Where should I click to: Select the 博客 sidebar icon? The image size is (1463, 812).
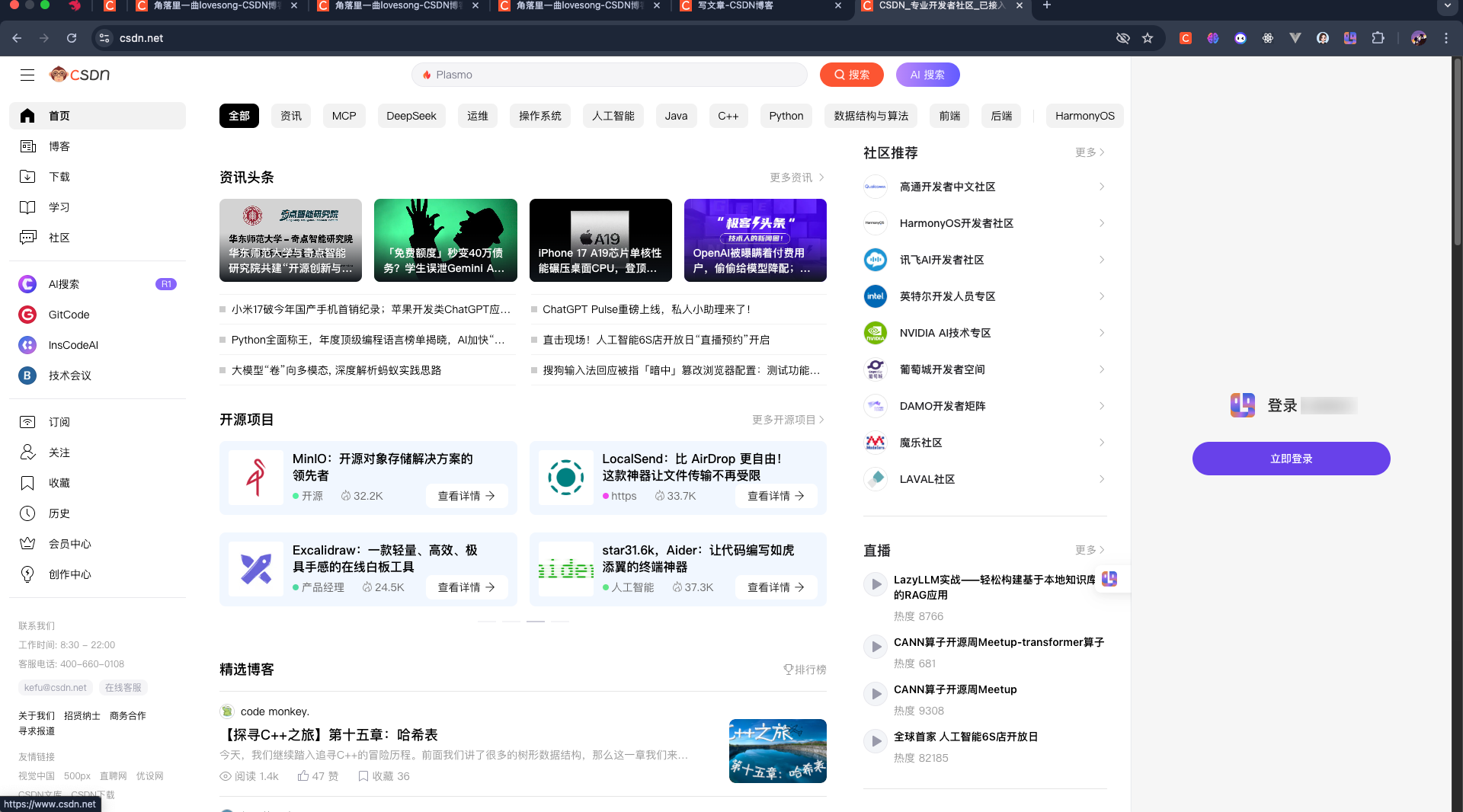click(27, 146)
